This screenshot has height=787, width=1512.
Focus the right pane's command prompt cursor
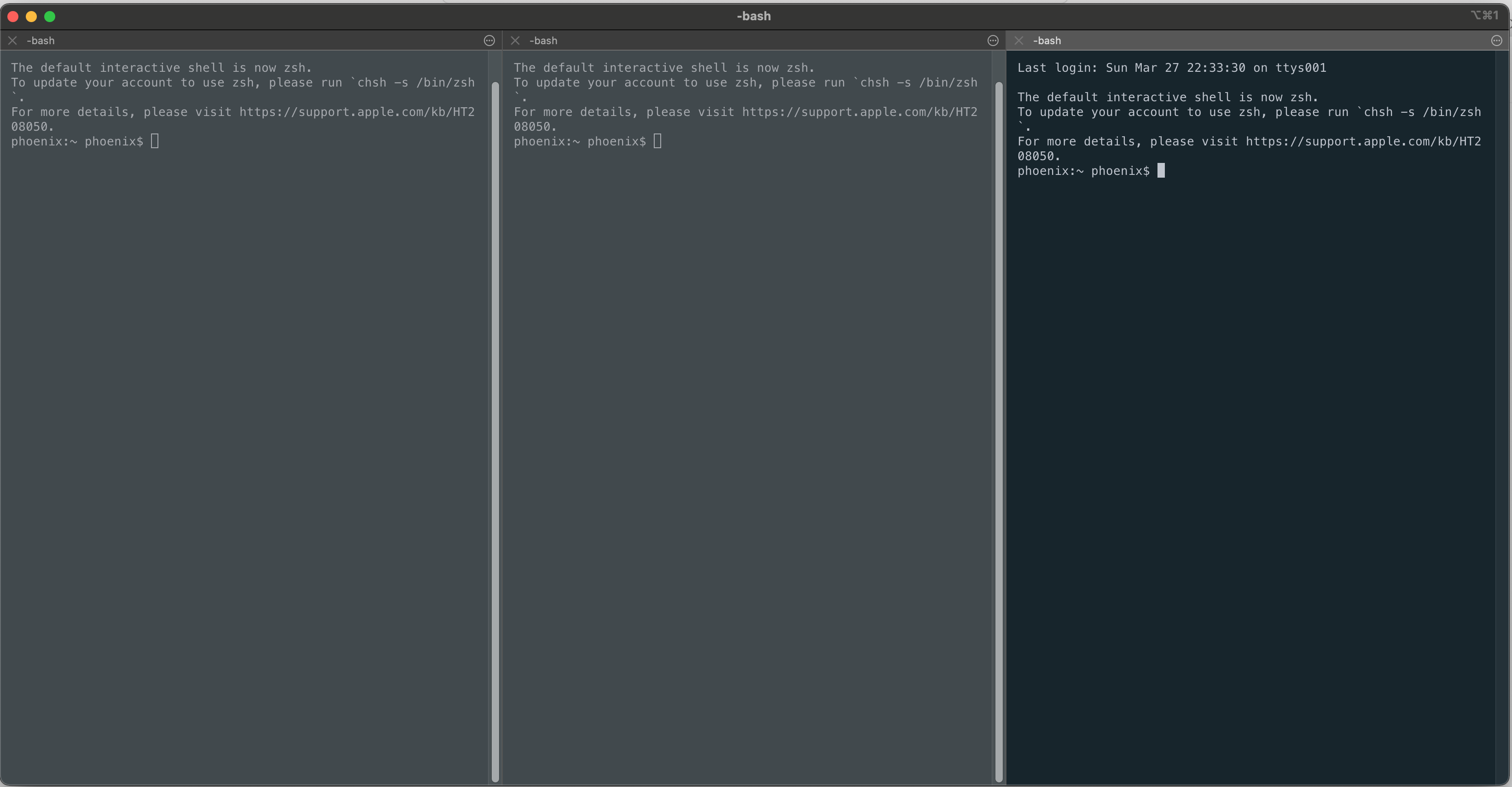tap(1160, 171)
